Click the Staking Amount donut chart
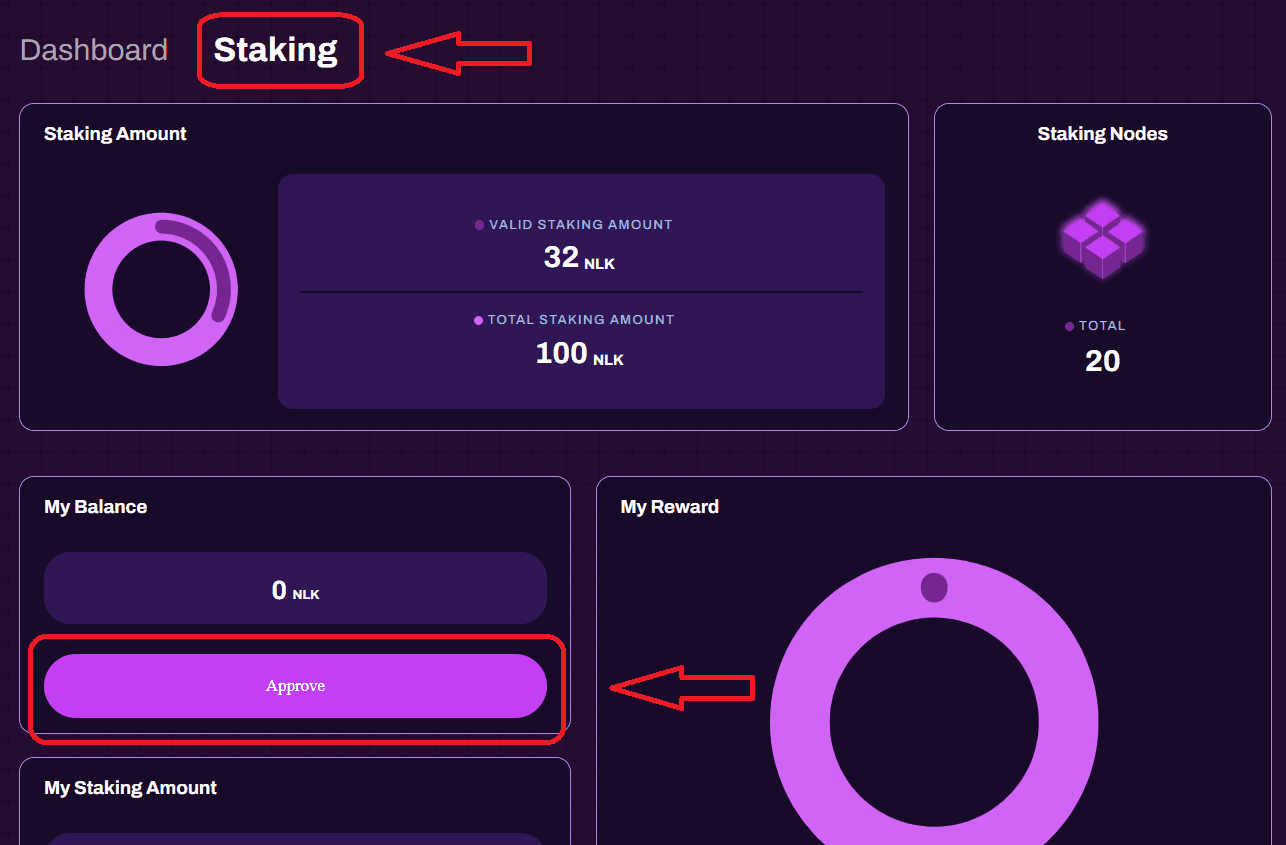The width and height of the screenshot is (1286, 845). pyautogui.click(x=161, y=289)
